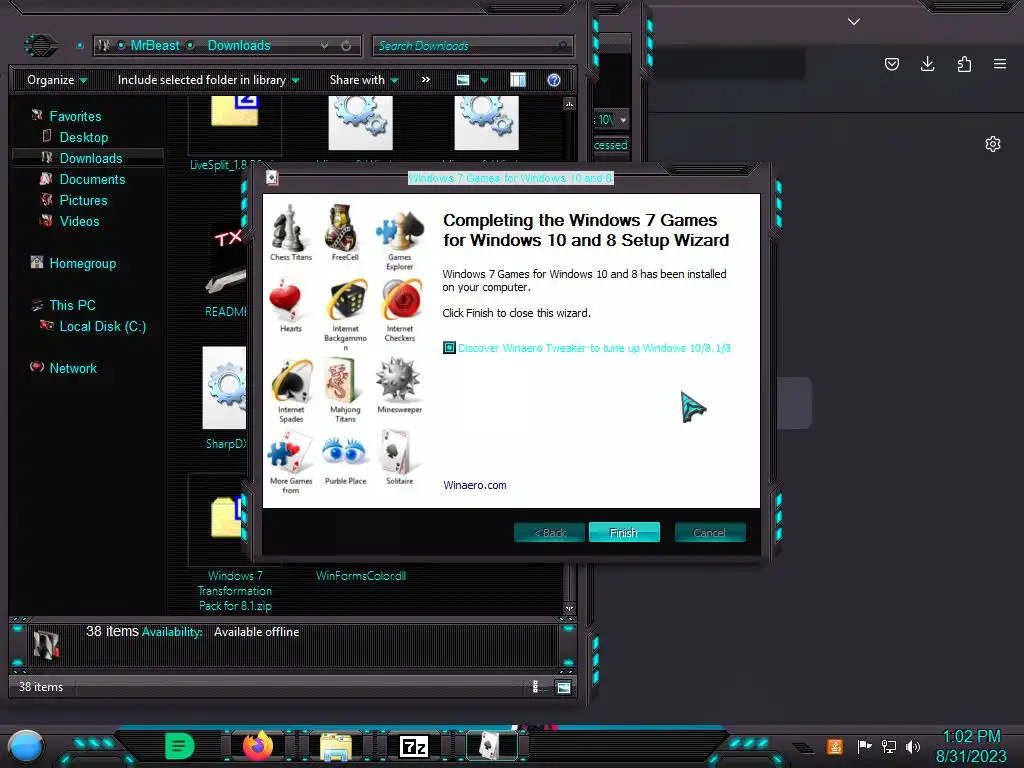Select Homegroup in navigation pane
The width and height of the screenshot is (1024, 768).
[x=82, y=263]
